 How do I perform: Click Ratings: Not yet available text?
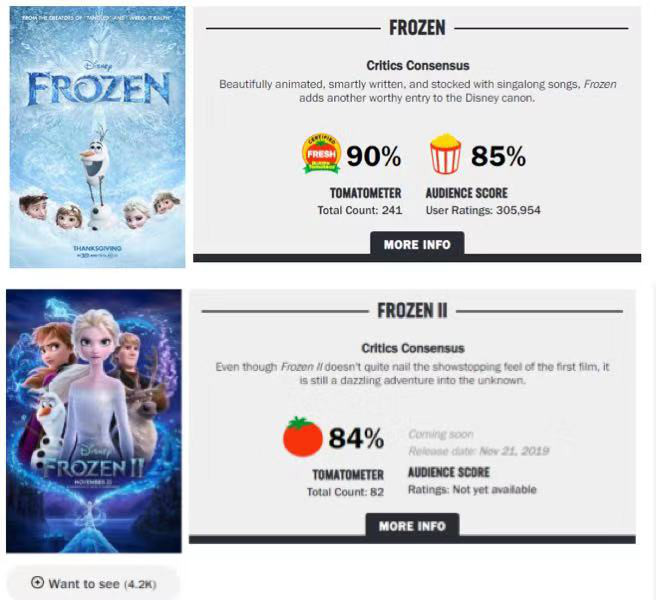click(472, 490)
